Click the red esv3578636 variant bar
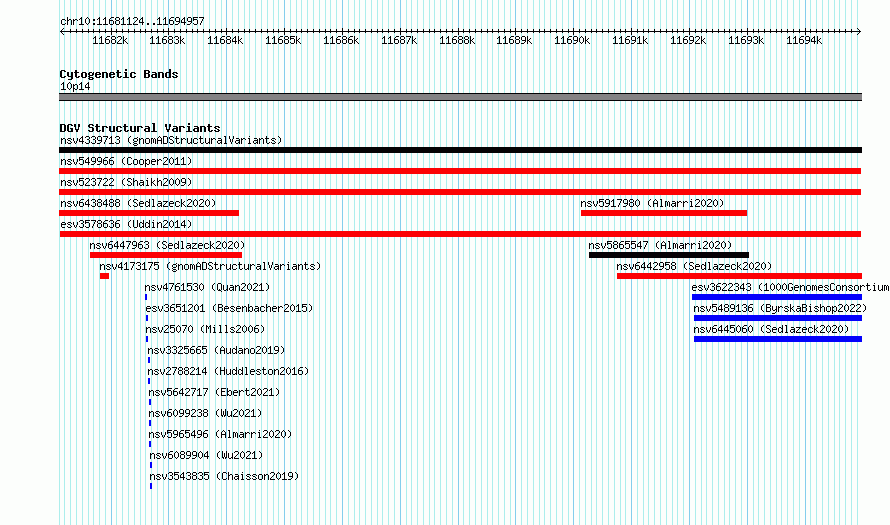This screenshot has width=890, height=525. (x=460, y=234)
